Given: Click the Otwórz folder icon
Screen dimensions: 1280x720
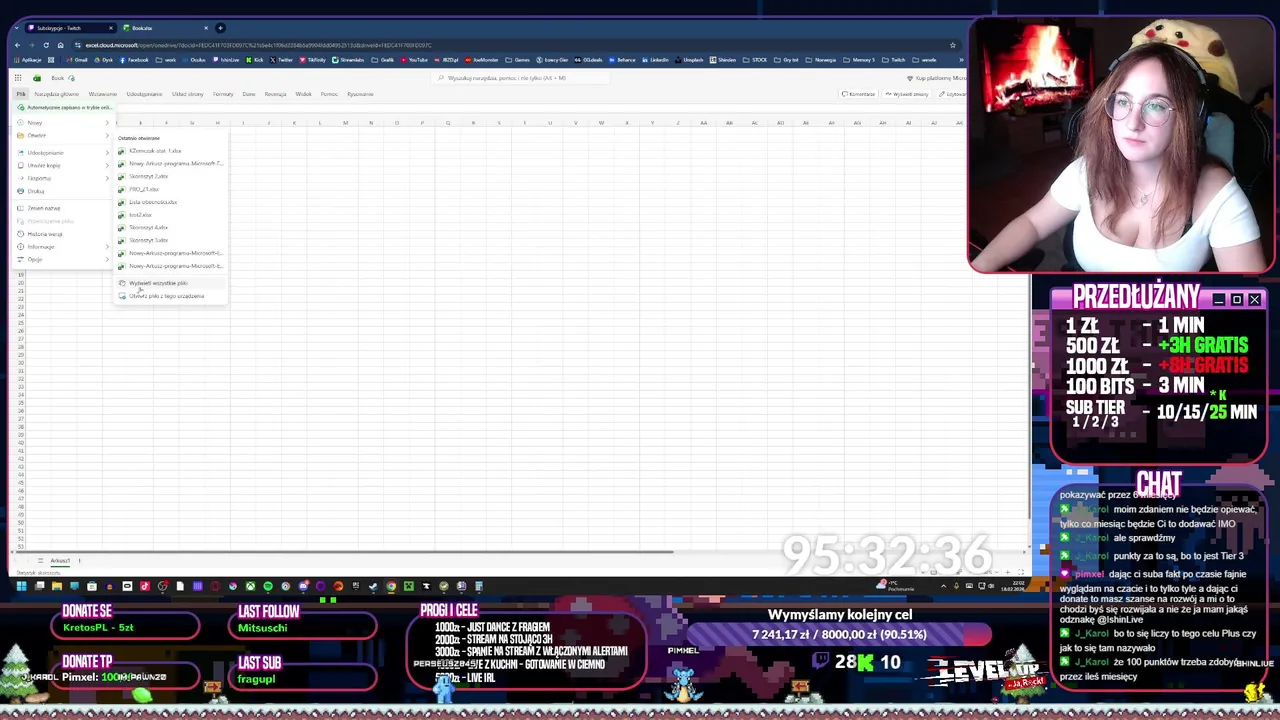Looking at the screenshot, I should pos(20,136).
